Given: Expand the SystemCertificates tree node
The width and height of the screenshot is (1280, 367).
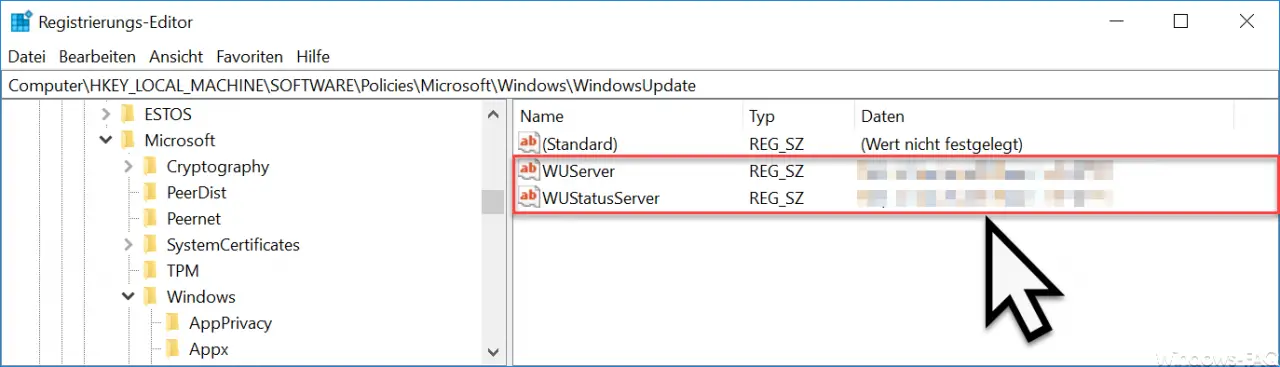Looking at the screenshot, I should [128, 245].
